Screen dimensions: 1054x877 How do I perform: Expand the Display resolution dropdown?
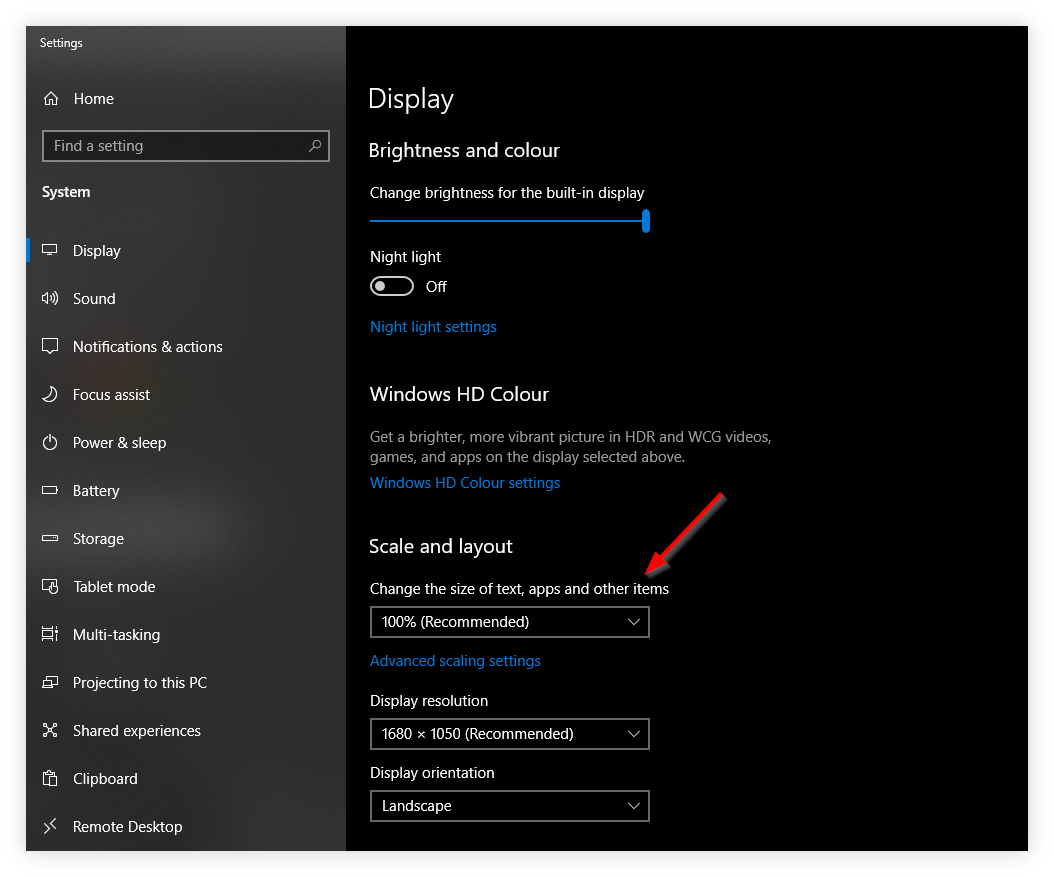click(x=510, y=733)
